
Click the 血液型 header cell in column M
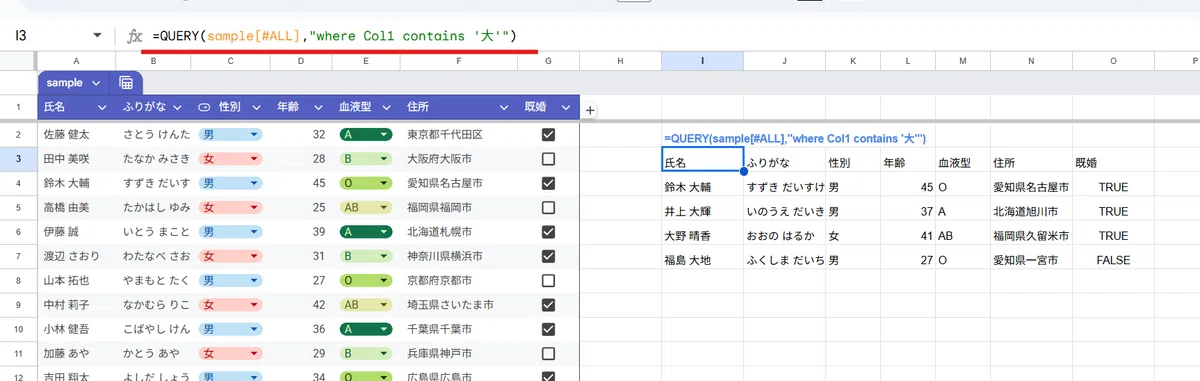click(x=962, y=160)
